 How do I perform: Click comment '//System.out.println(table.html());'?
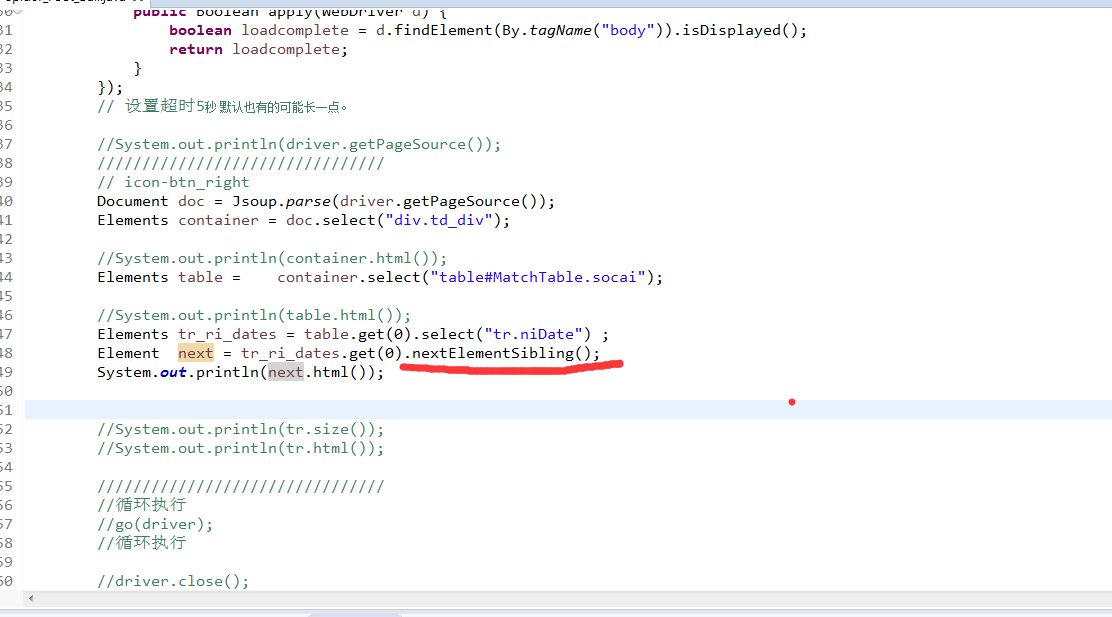254,315
